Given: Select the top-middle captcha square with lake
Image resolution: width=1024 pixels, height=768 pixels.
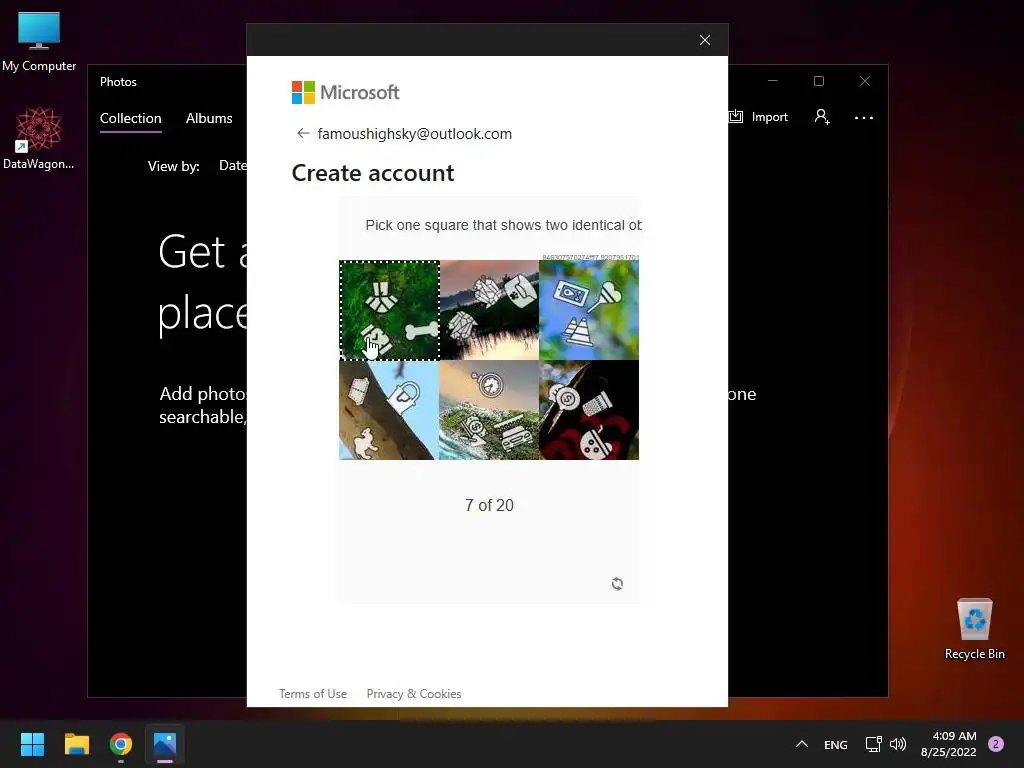Looking at the screenshot, I should coord(489,310).
